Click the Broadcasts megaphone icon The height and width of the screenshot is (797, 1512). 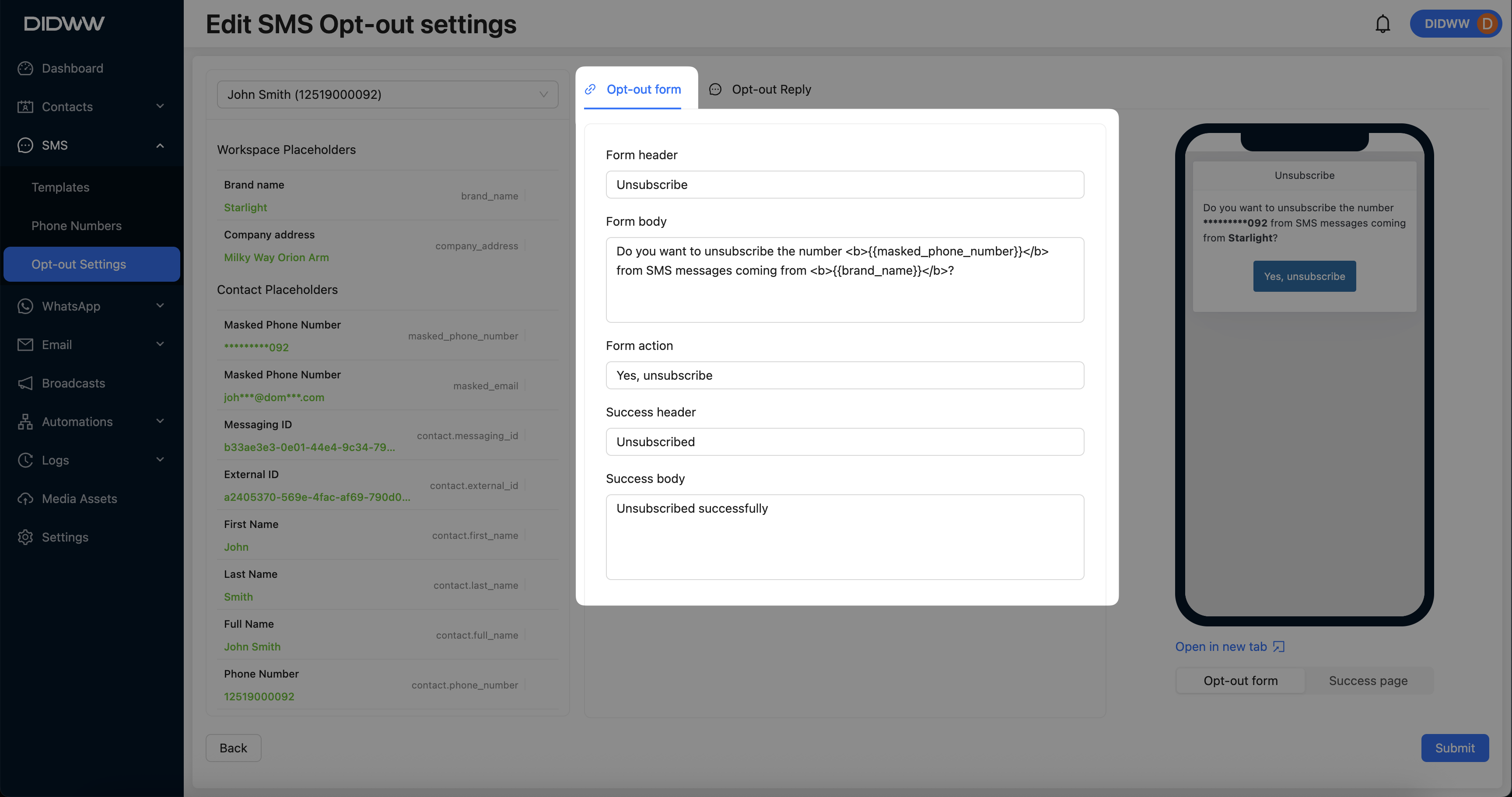(x=25, y=383)
